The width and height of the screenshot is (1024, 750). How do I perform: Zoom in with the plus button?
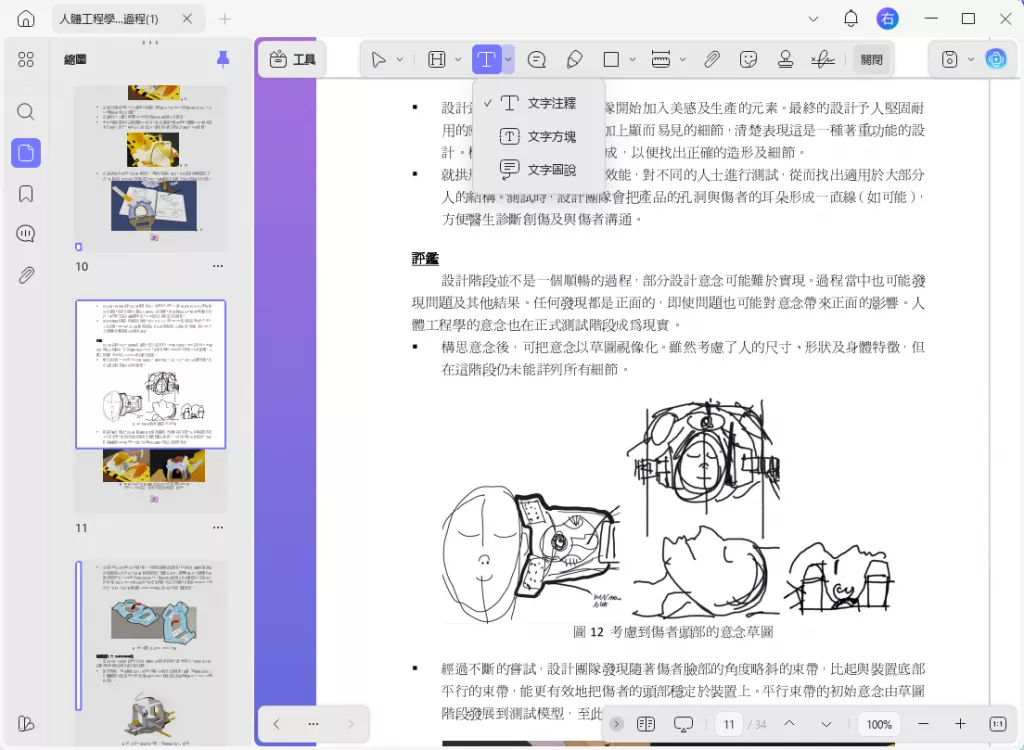point(960,724)
